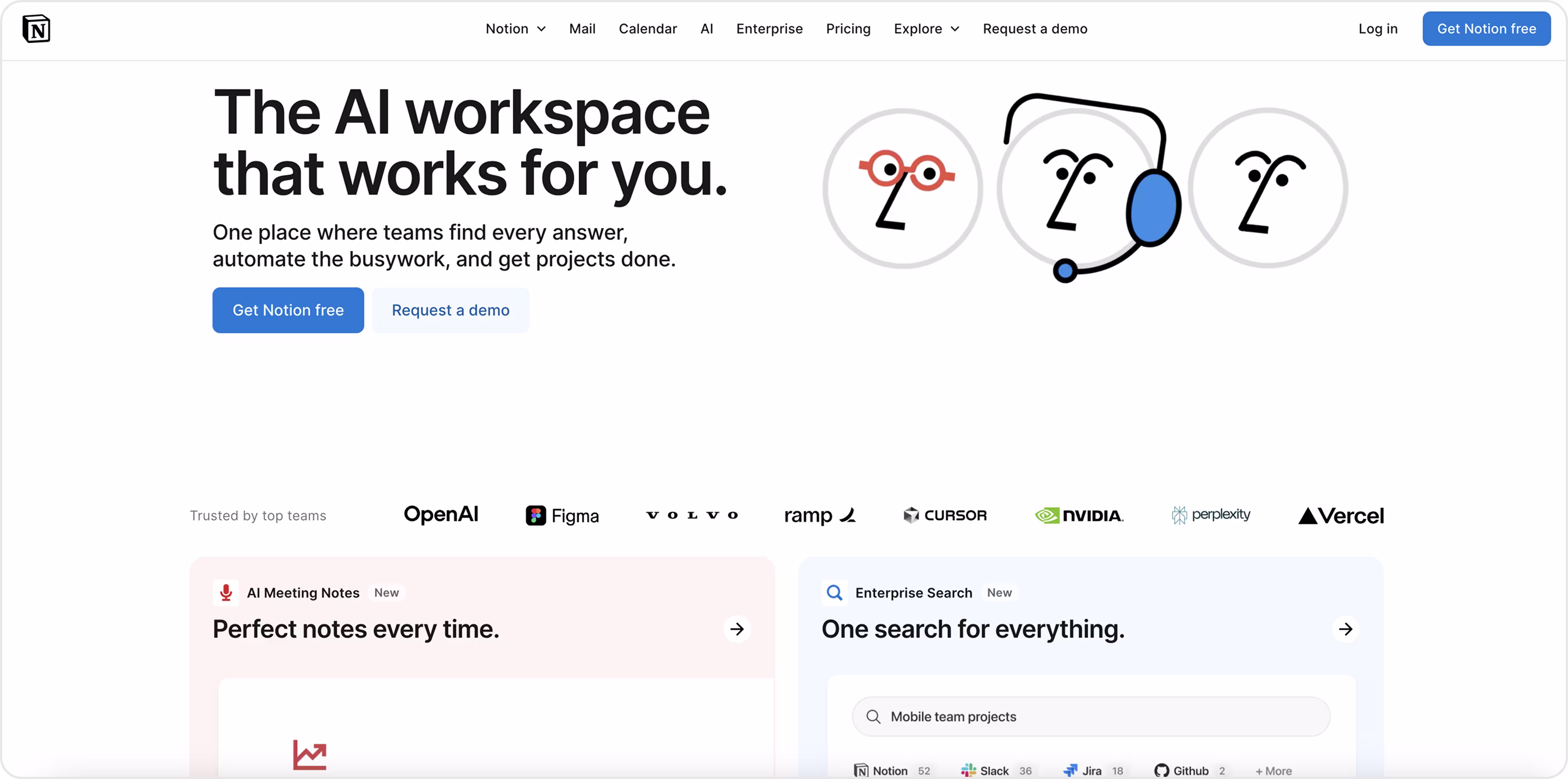
Task: Expand the Explore menu chevron
Action: point(955,29)
